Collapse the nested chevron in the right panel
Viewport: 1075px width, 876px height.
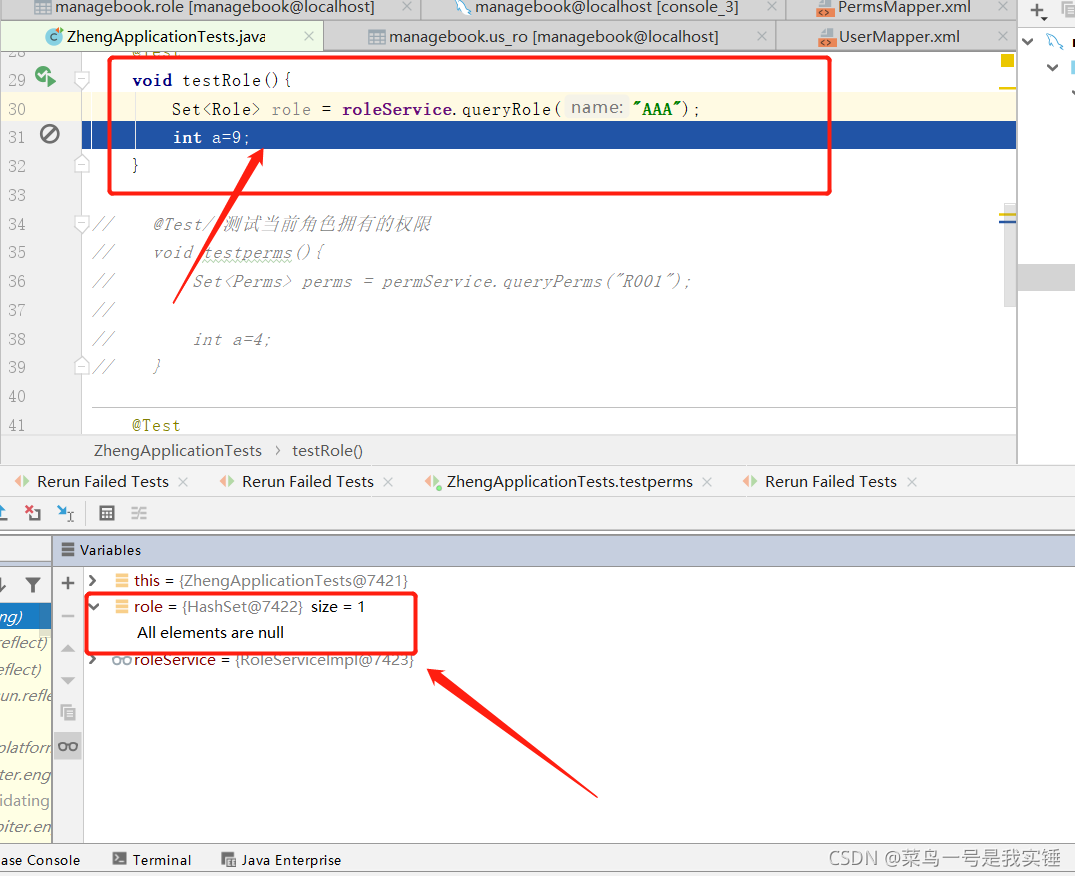click(x=1052, y=67)
